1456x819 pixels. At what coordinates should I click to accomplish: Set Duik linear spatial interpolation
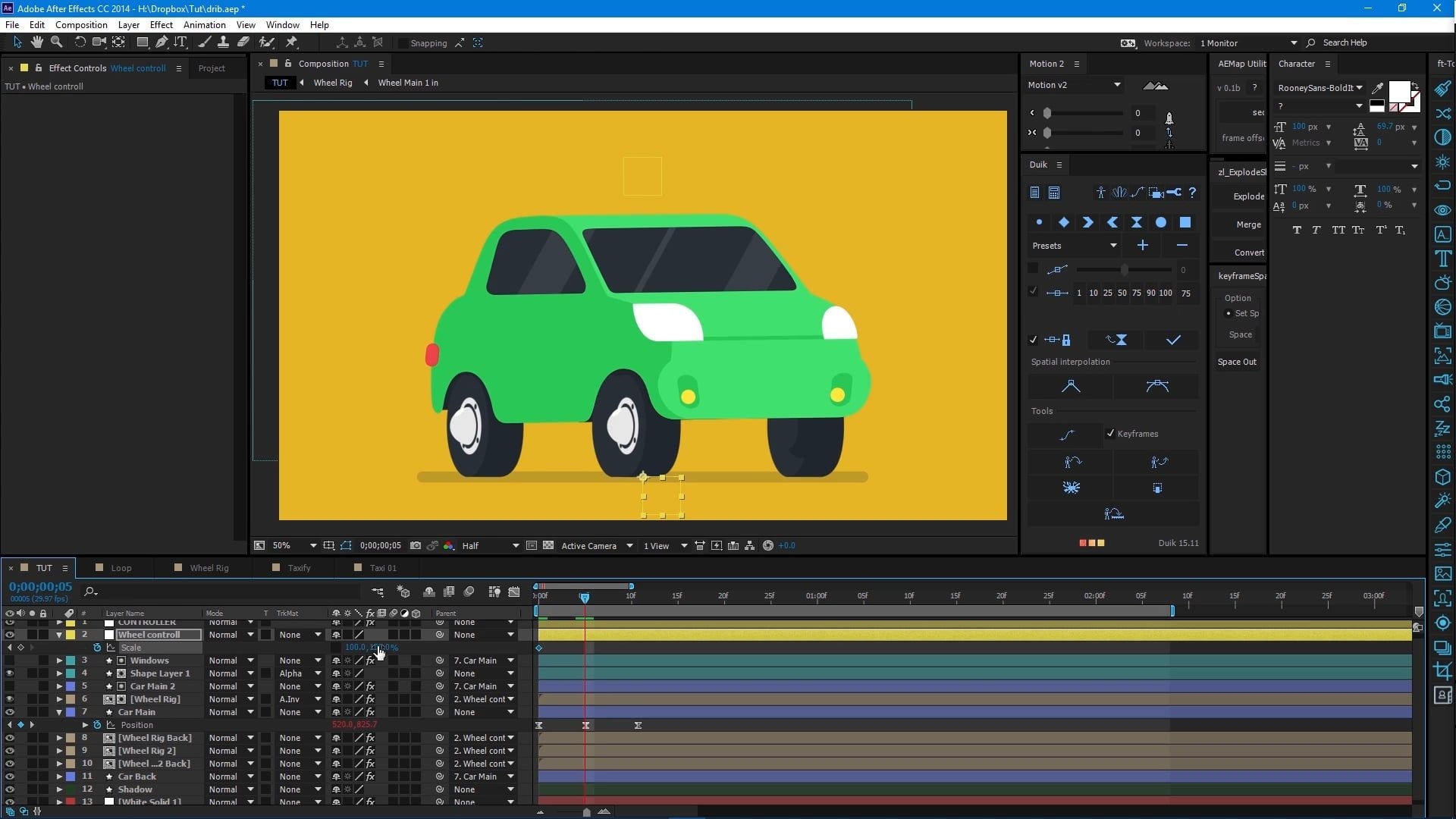coord(1071,386)
